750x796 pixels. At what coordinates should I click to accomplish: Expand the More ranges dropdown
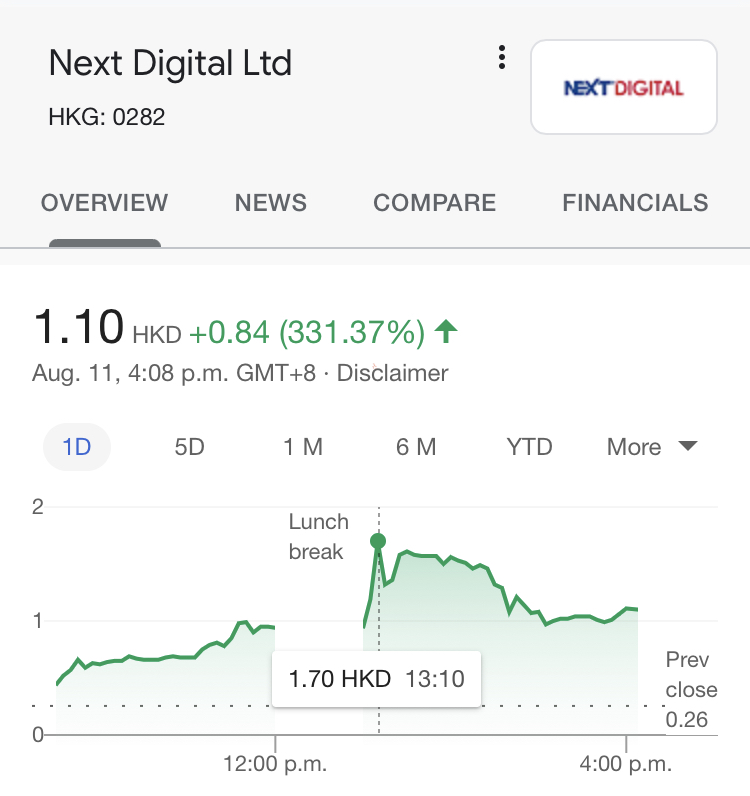634,447
